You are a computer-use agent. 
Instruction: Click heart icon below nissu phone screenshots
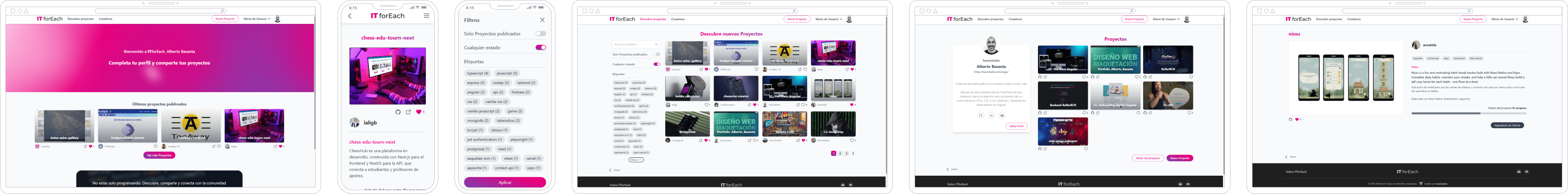(x=1297, y=119)
